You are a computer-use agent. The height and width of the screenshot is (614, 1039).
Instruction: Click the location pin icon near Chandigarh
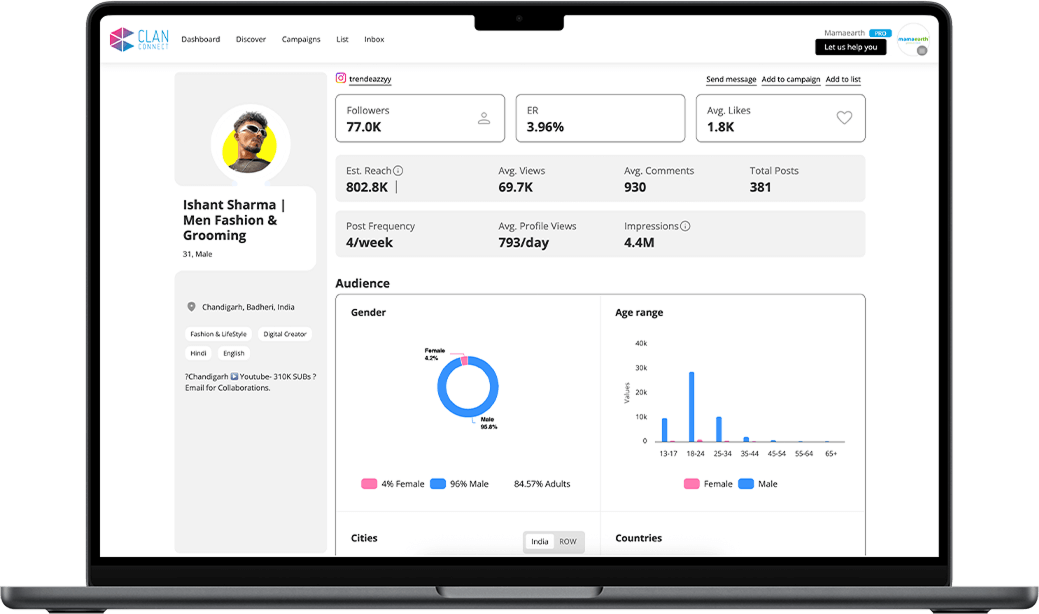pyautogui.click(x=191, y=307)
